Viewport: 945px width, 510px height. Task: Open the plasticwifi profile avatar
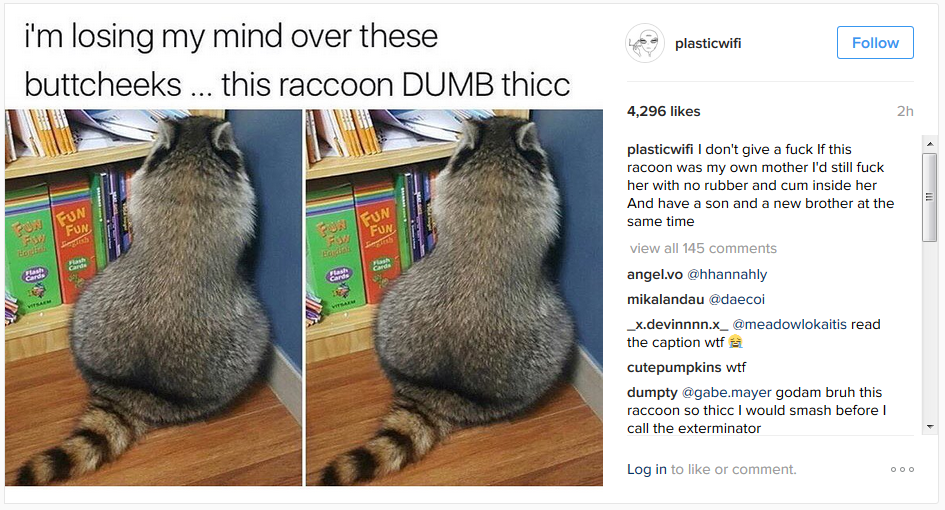(644, 43)
